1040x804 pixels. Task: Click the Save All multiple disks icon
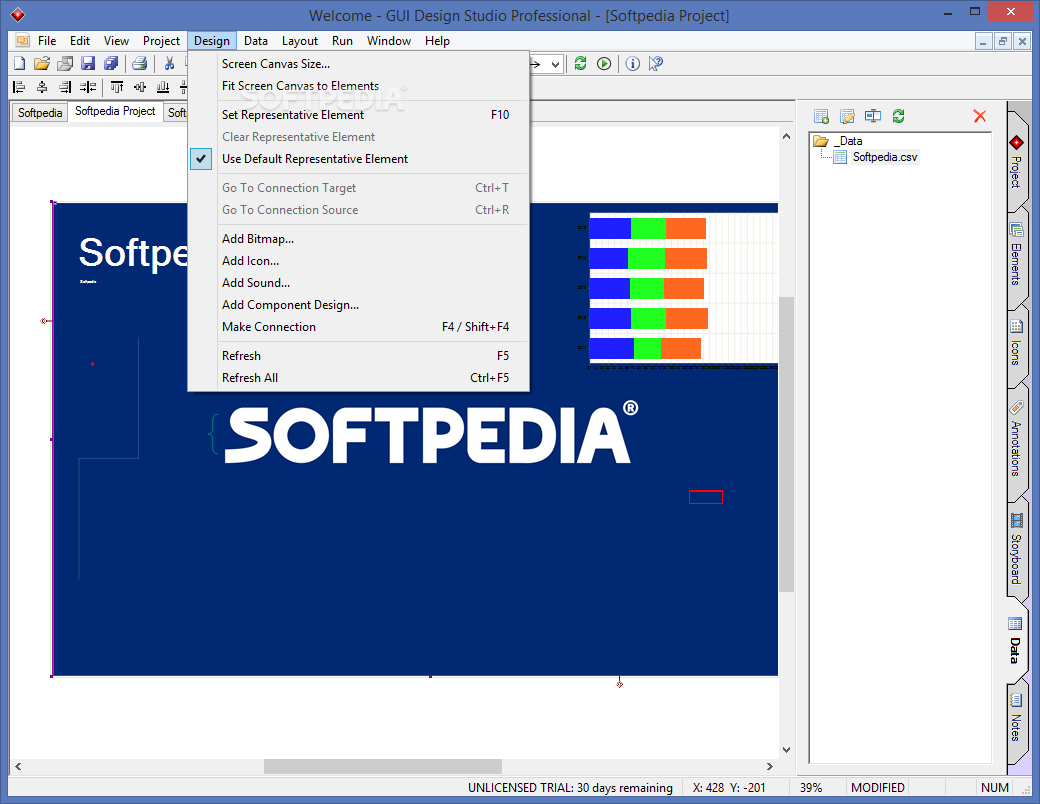tap(111, 64)
